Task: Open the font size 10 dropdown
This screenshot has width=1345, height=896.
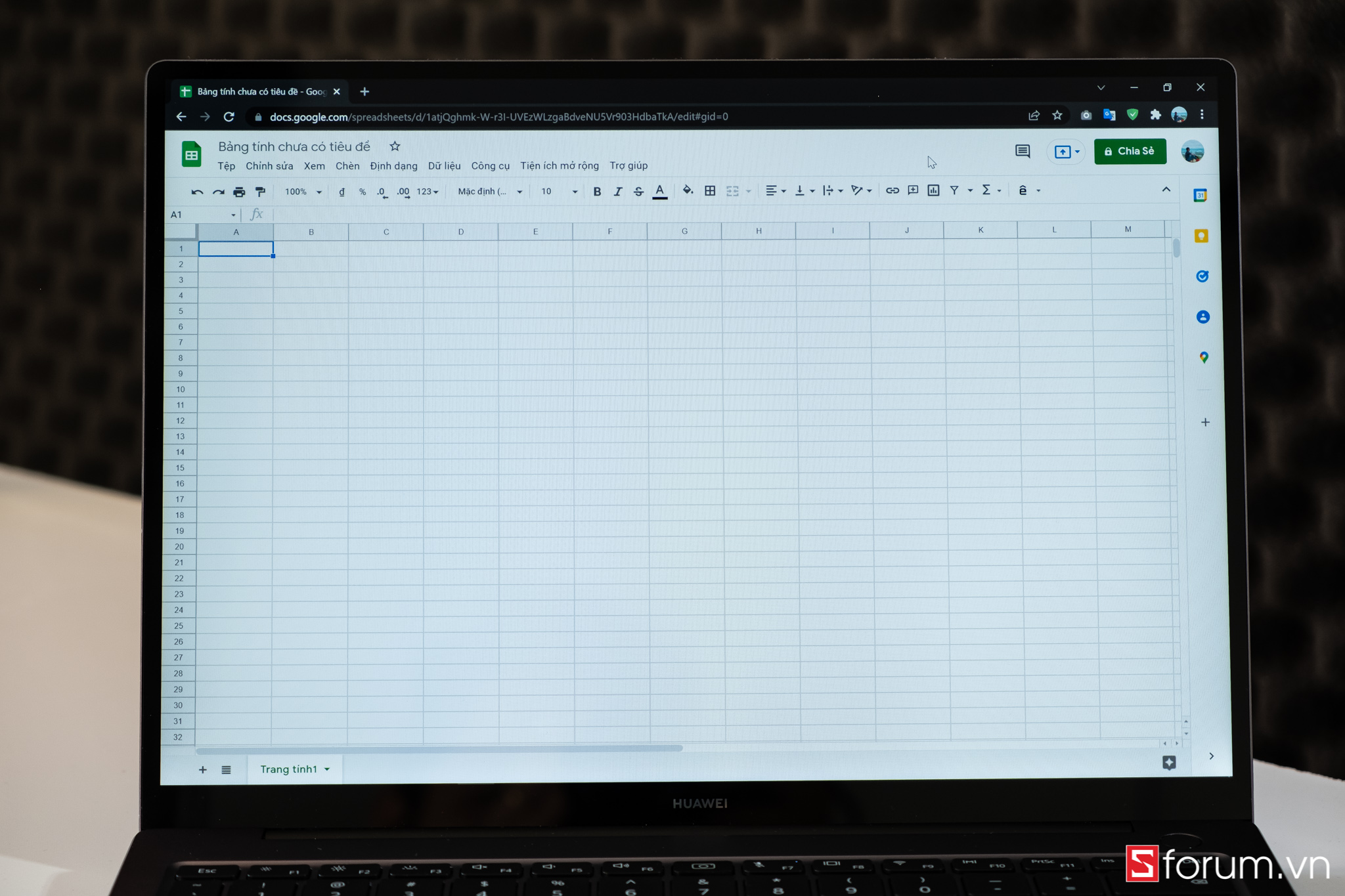Action: (559, 192)
